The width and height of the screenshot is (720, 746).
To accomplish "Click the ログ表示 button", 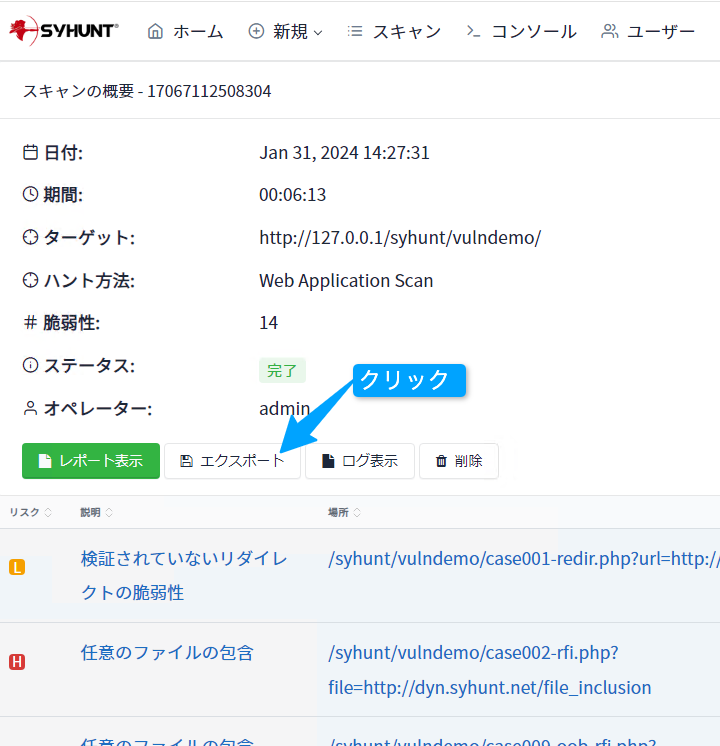I will [360, 461].
